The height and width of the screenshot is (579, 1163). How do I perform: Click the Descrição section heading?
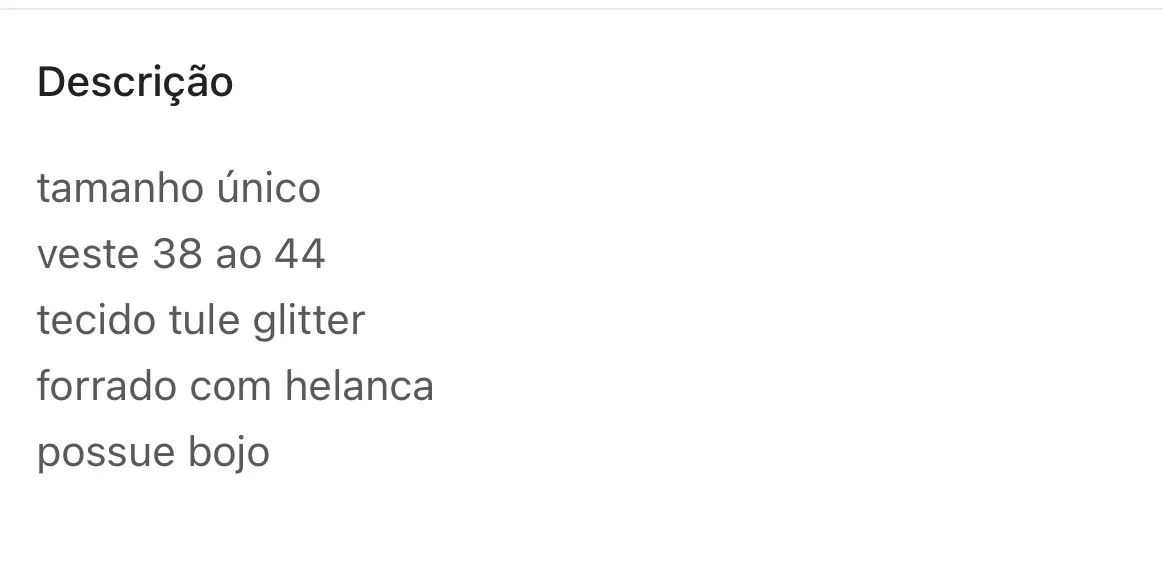pyautogui.click(x=135, y=82)
